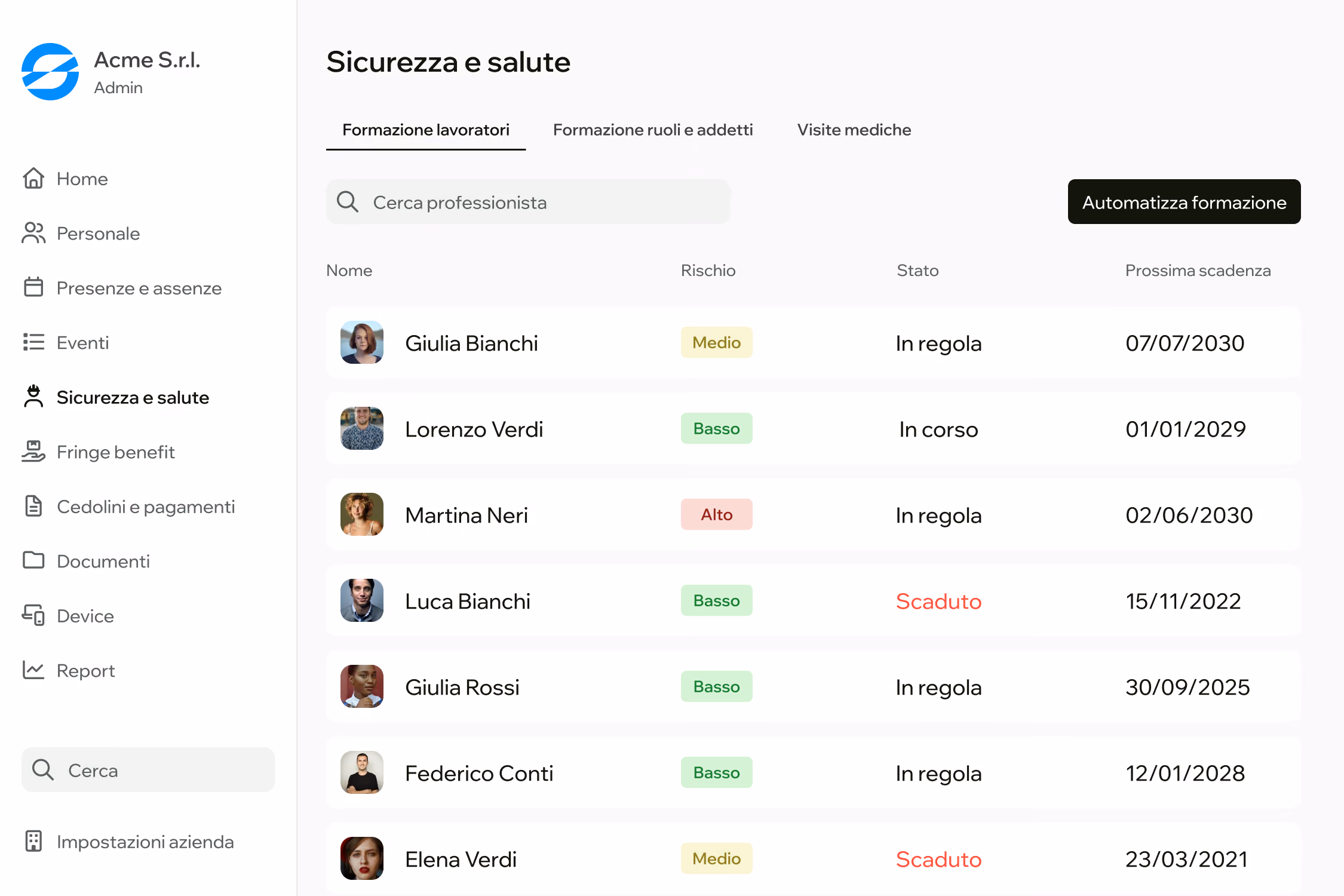Select the Luca Bianchi row name
This screenshot has height=896, width=1344.
468,601
